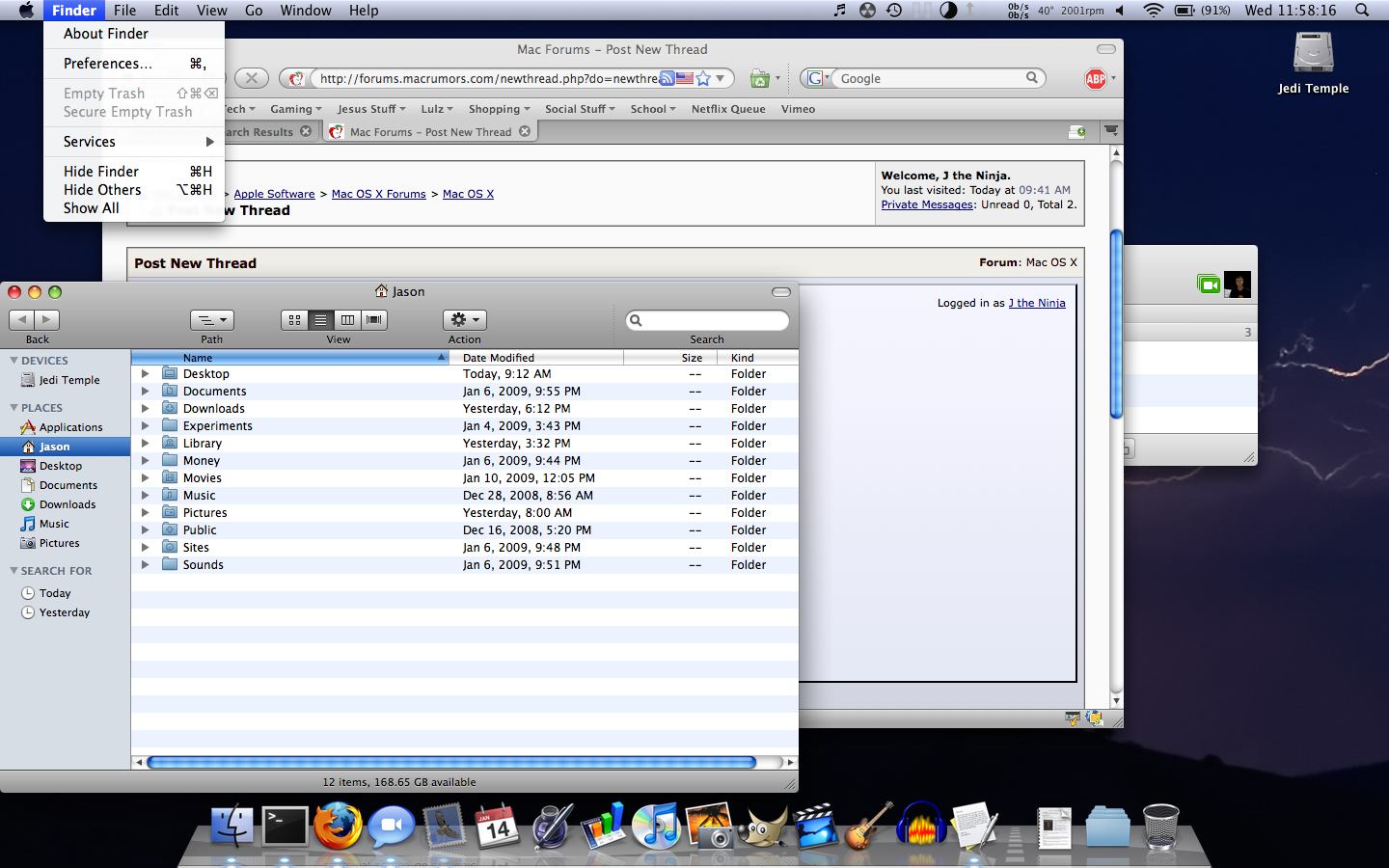Viewport: 1389px width, 868px height.
Task: Open iCal calendar in the Dock
Action: (x=498, y=827)
